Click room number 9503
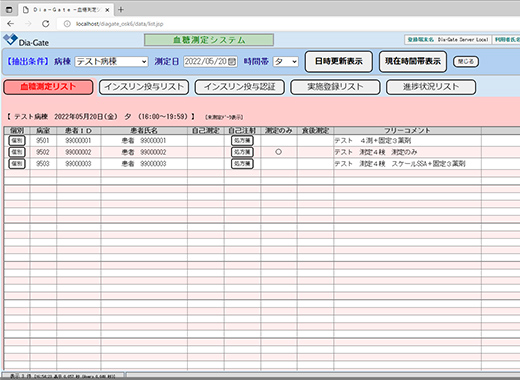Viewport: 520px width, 380px height. pyautogui.click(x=43, y=164)
